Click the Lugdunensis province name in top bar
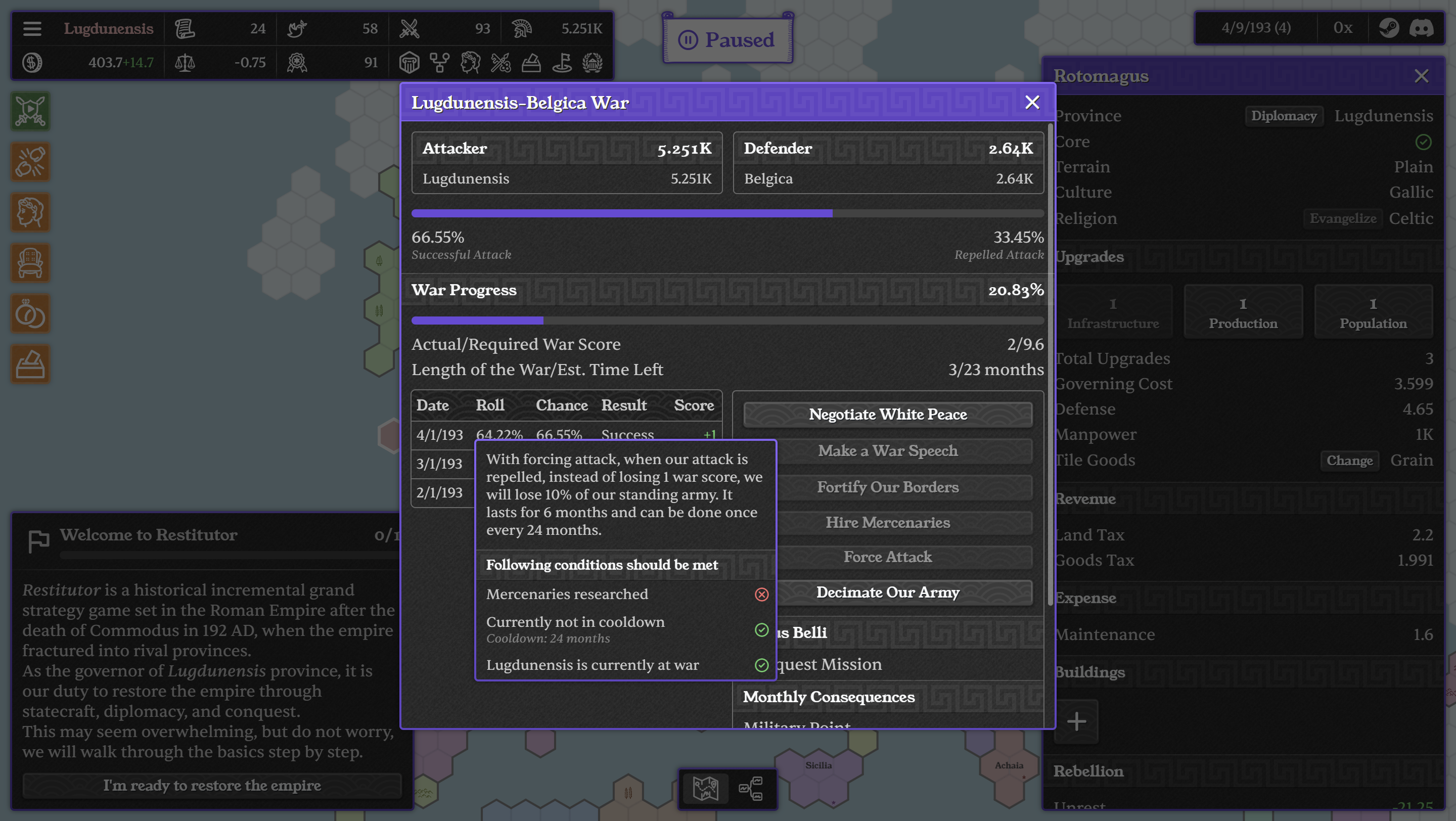This screenshot has width=1456, height=821. (108, 28)
